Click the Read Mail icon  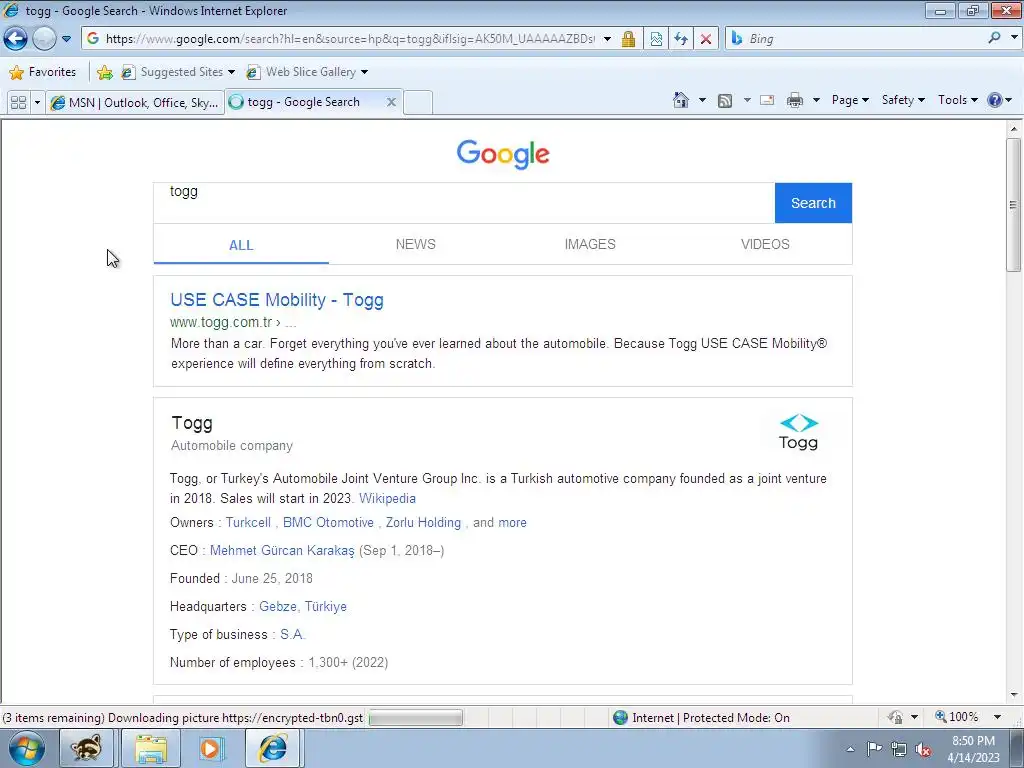tap(767, 101)
